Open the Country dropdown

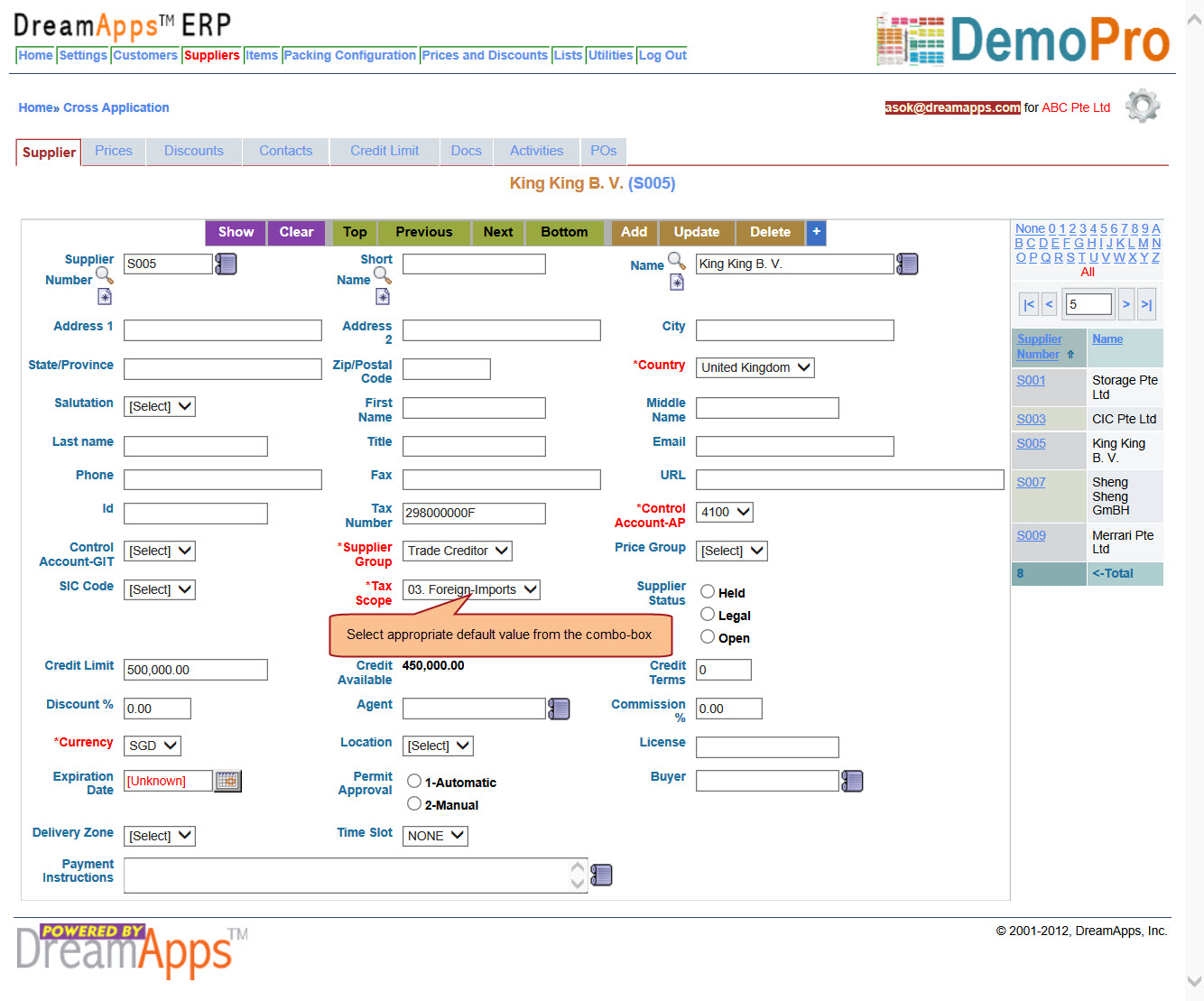(755, 367)
